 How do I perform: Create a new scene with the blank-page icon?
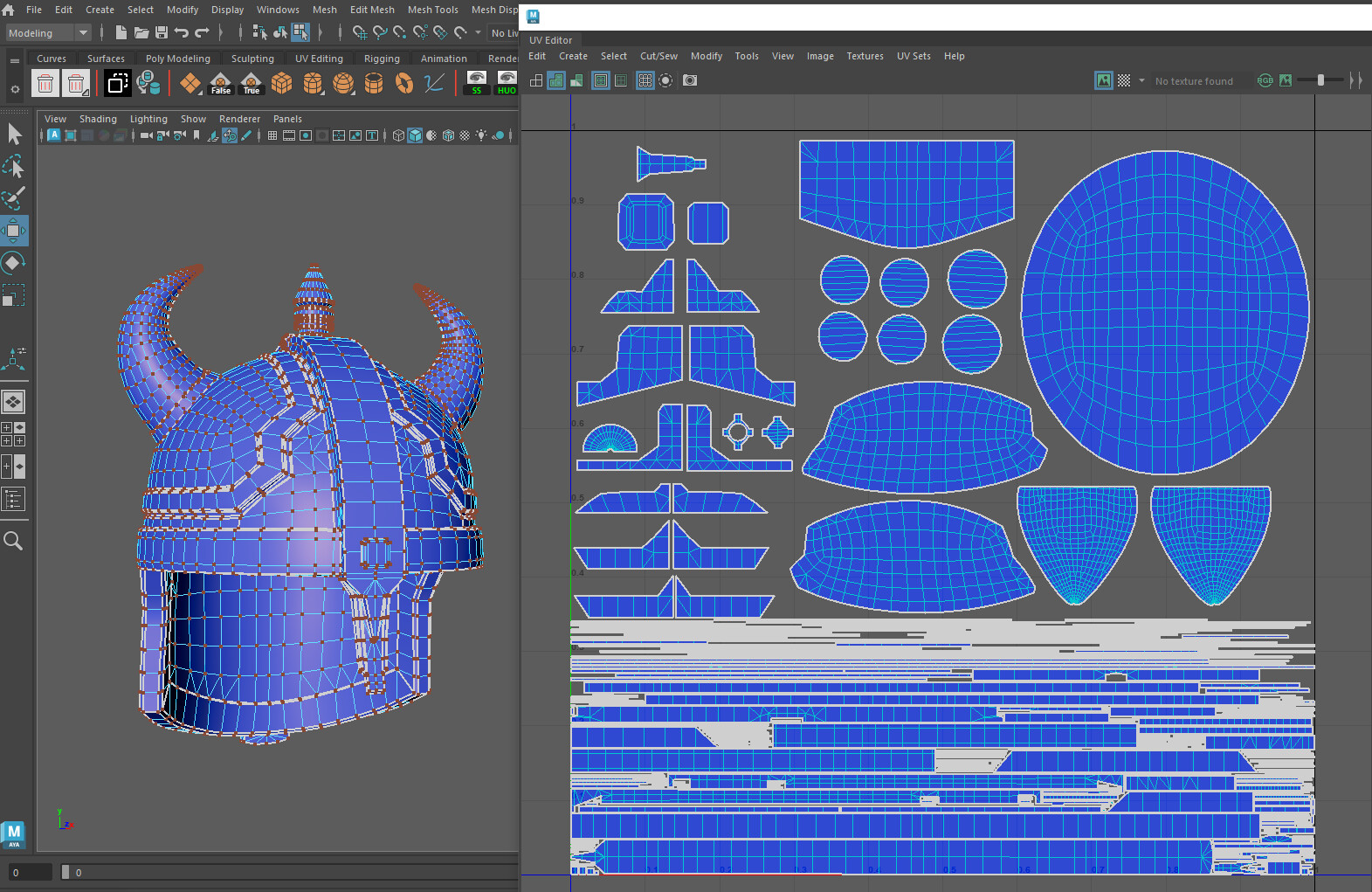click(121, 32)
